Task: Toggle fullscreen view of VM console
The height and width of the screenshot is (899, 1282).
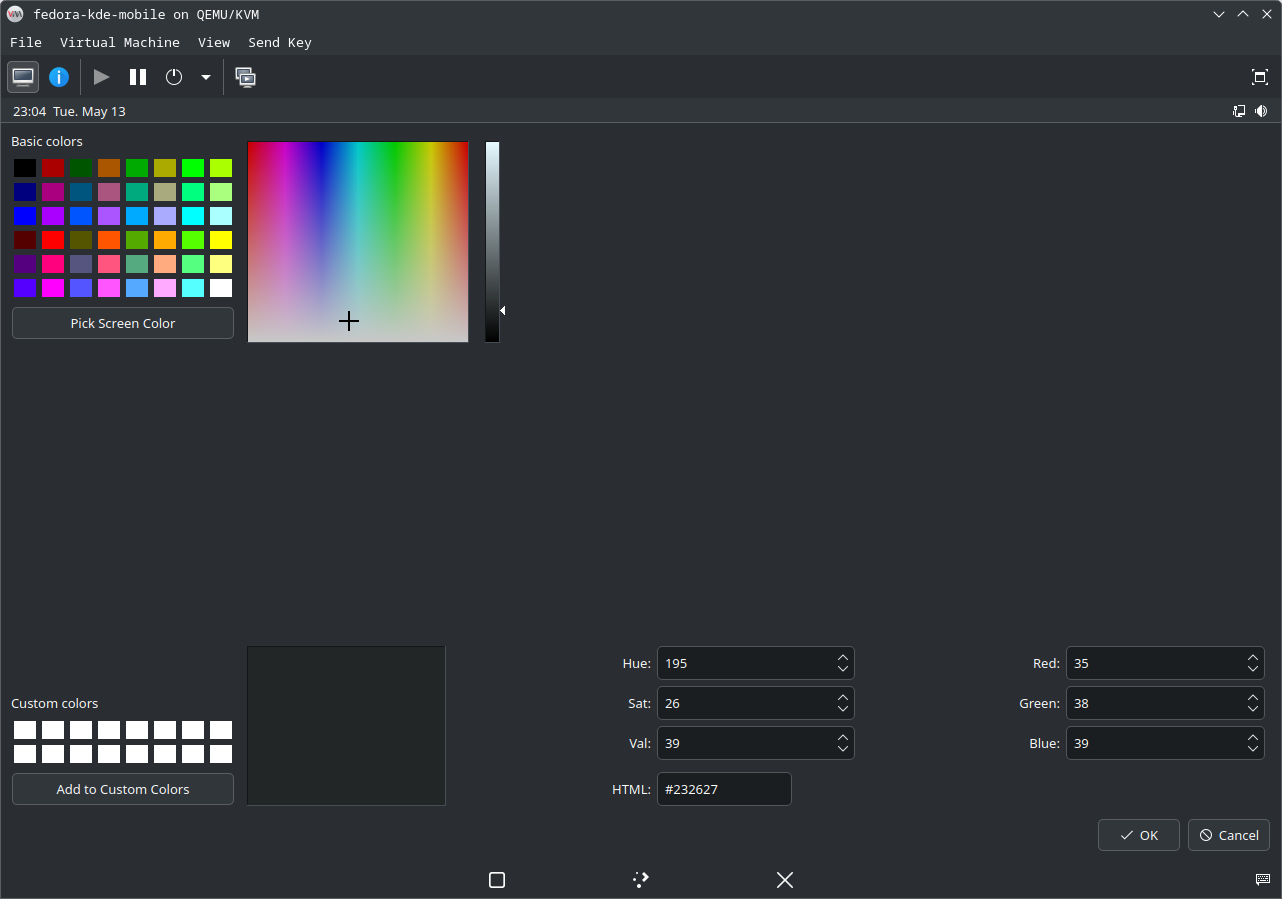Action: [x=1260, y=77]
